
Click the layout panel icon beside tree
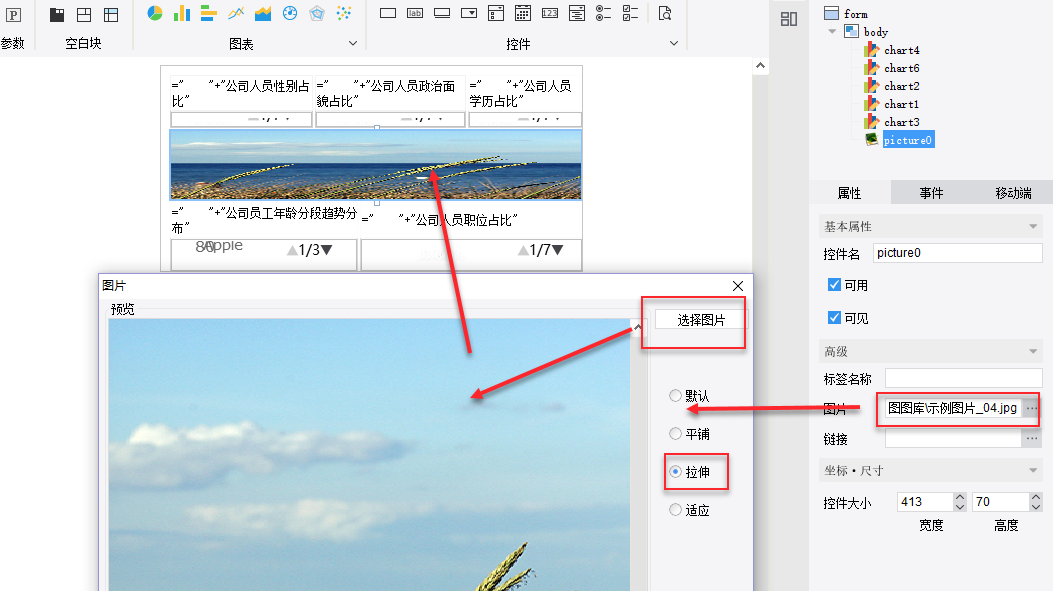(789, 19)
